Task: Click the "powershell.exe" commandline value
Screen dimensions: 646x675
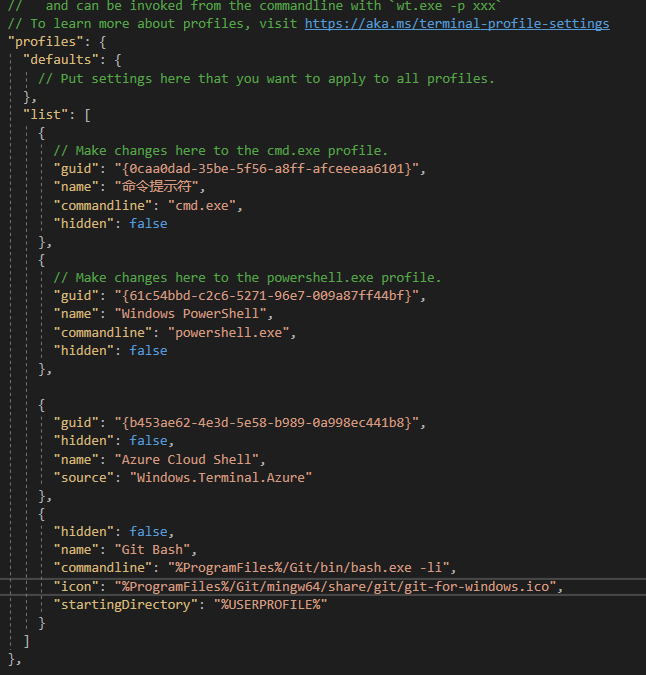Action: pos(229,332)
